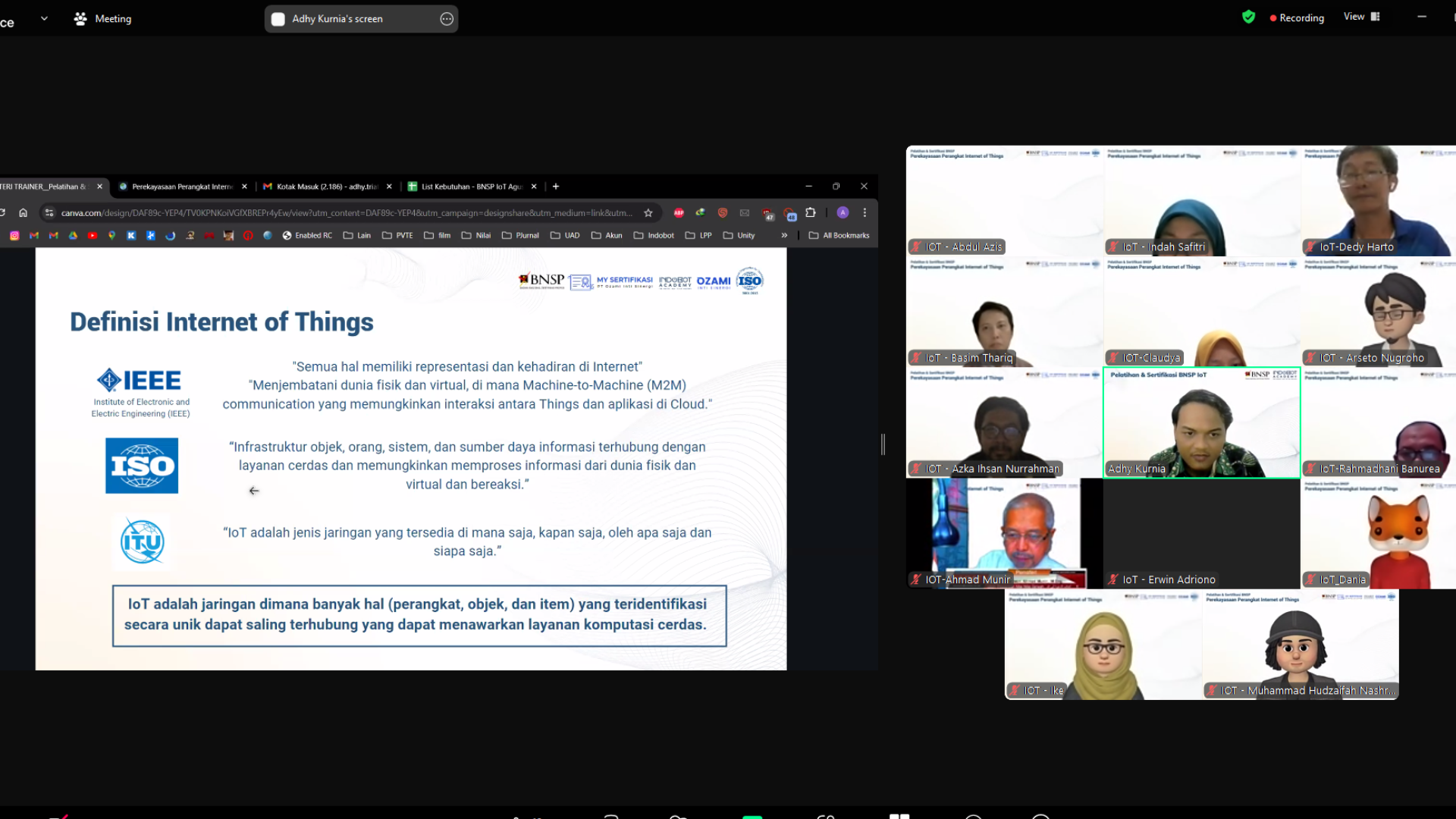The image size is (1456, 819).
Task: Click the back arrow on the slide
Action: point(254,491)
